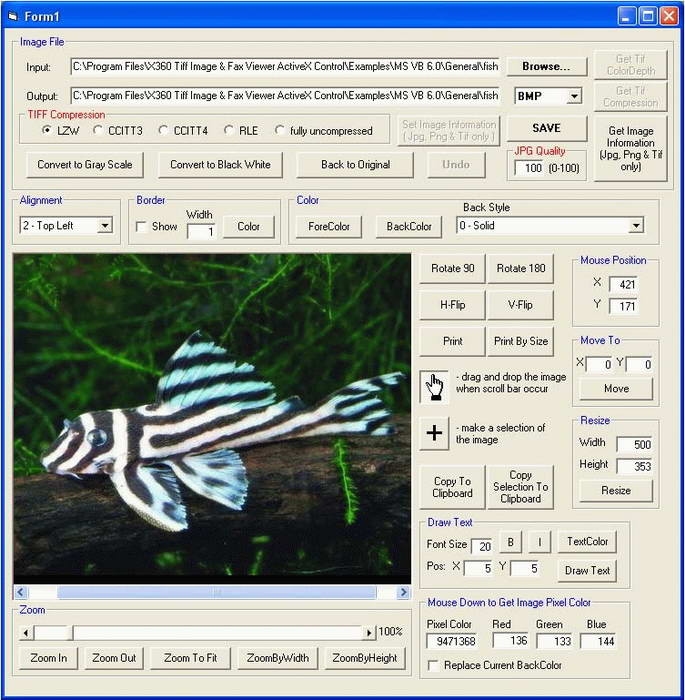Click the Form1 title bar icon
This screenshot has height=700, width=685.
(x=13, y=17)
